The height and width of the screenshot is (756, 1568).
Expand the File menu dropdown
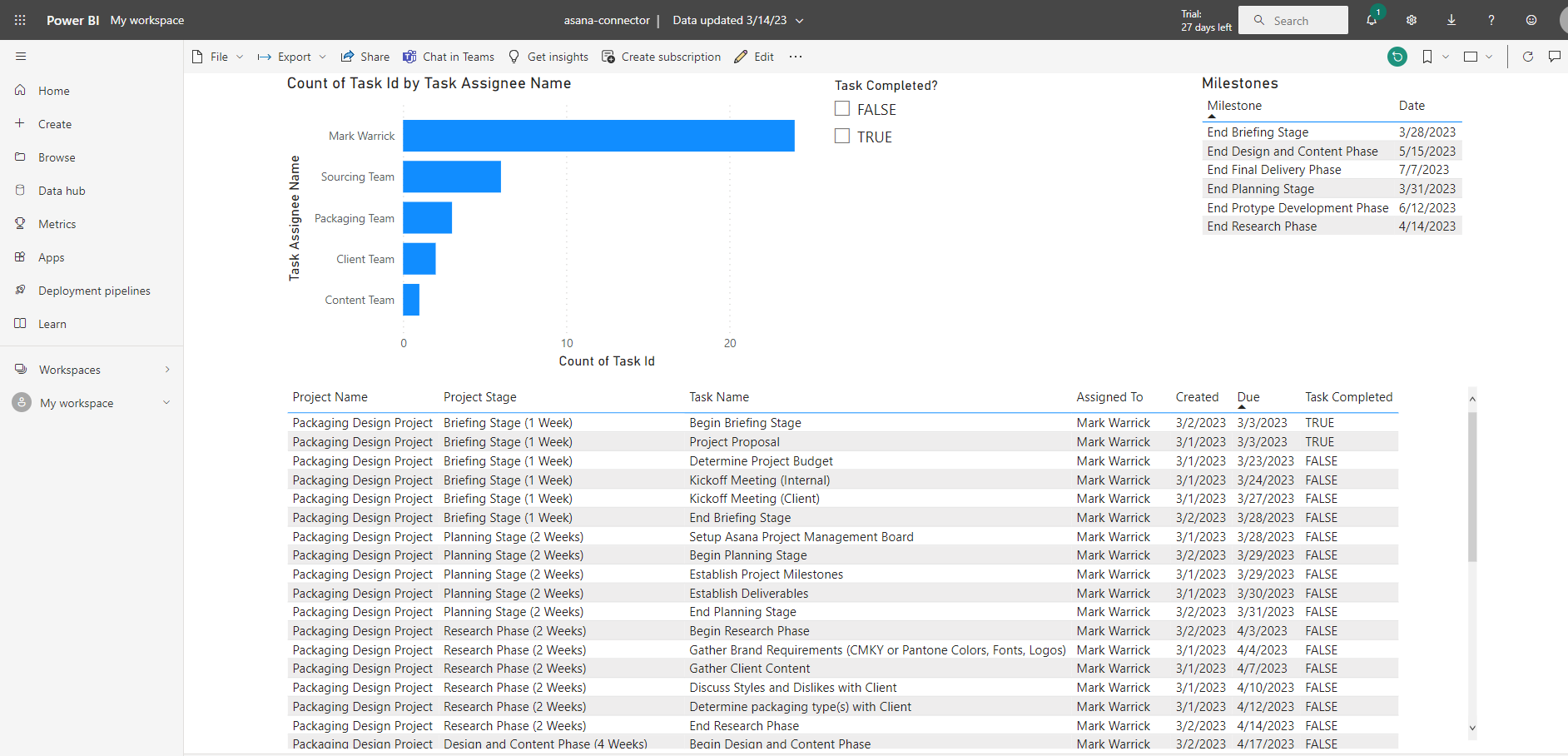click(218, 57)
